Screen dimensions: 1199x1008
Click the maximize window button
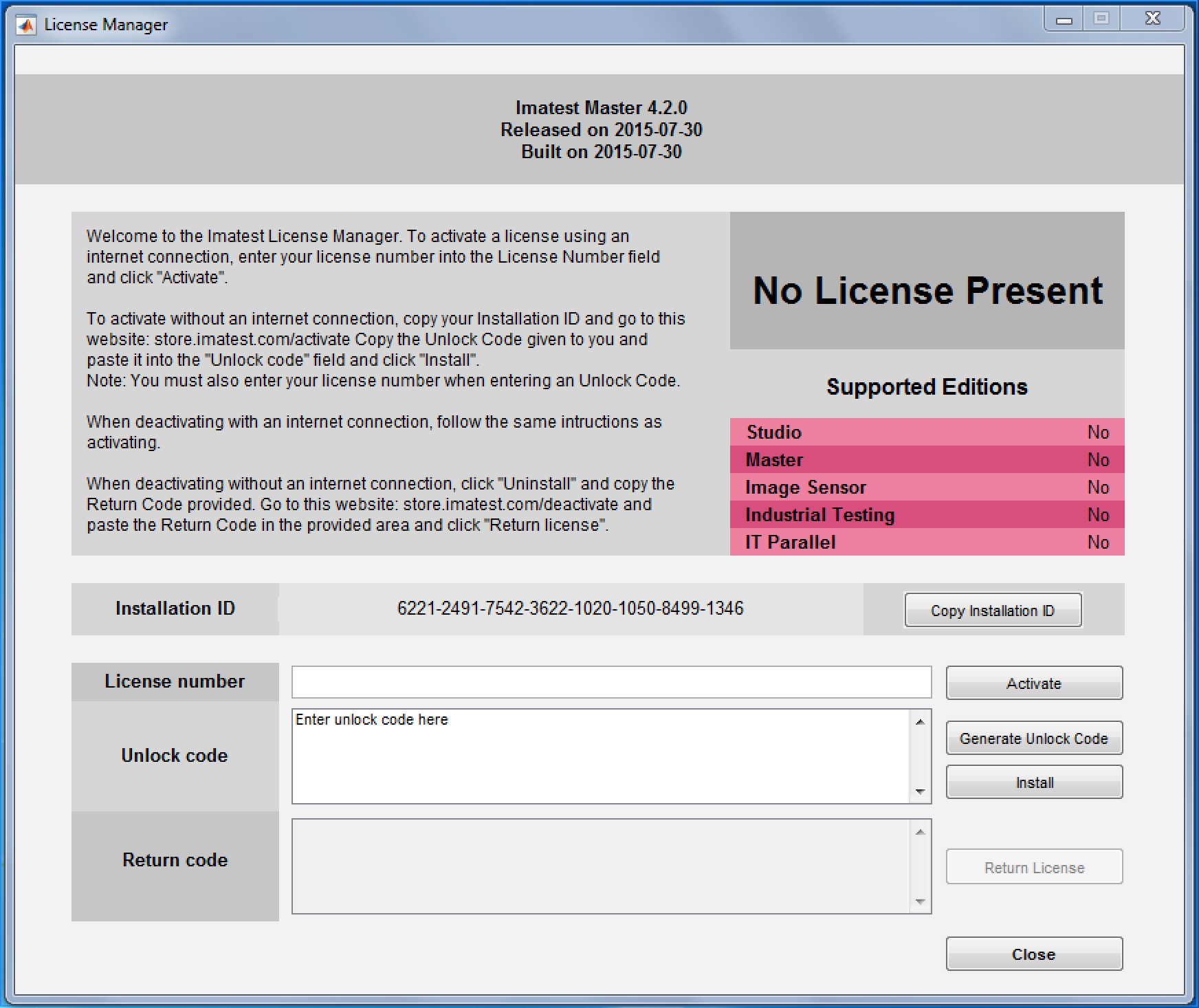(1101, 20)
